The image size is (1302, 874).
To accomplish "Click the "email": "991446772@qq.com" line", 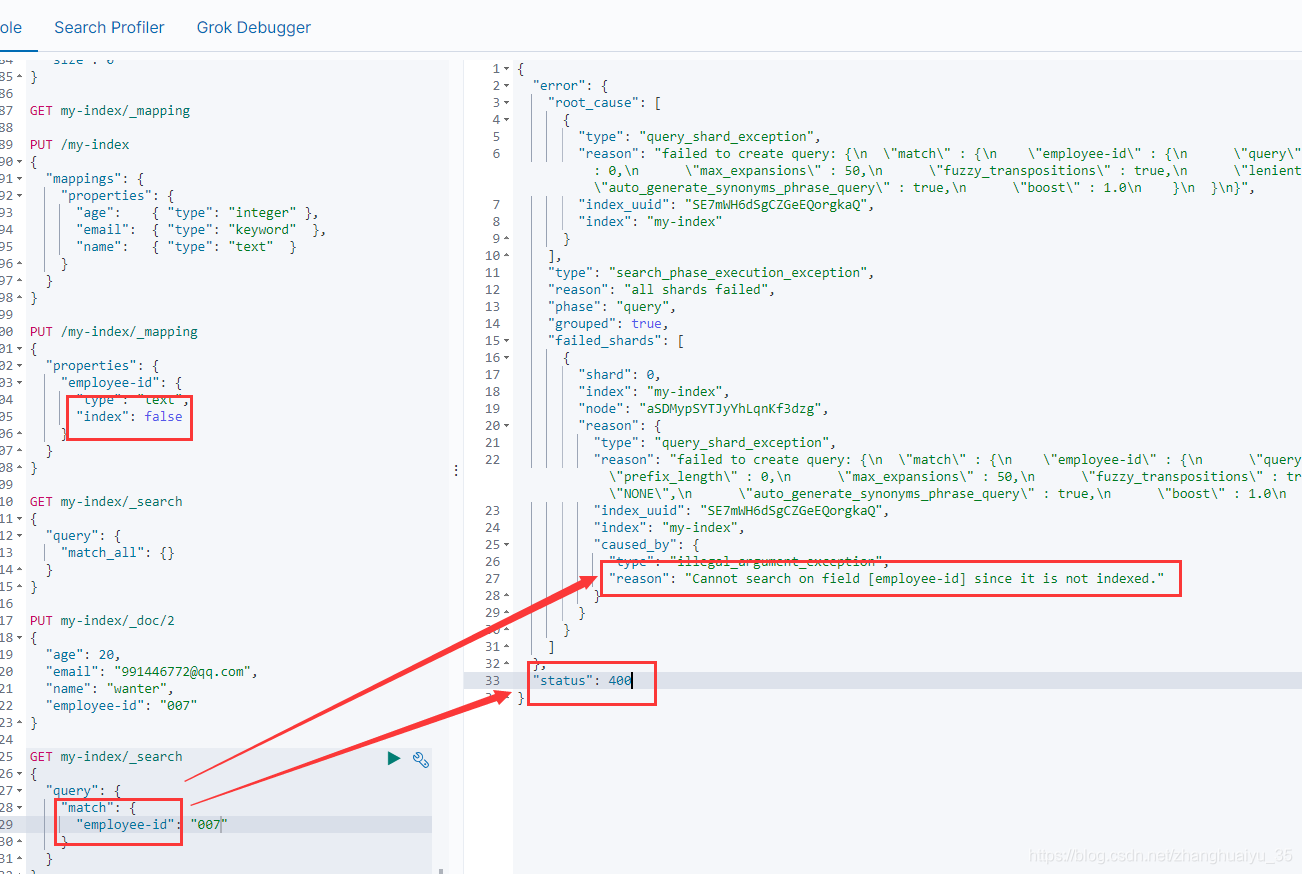I will tap(151, 671).
